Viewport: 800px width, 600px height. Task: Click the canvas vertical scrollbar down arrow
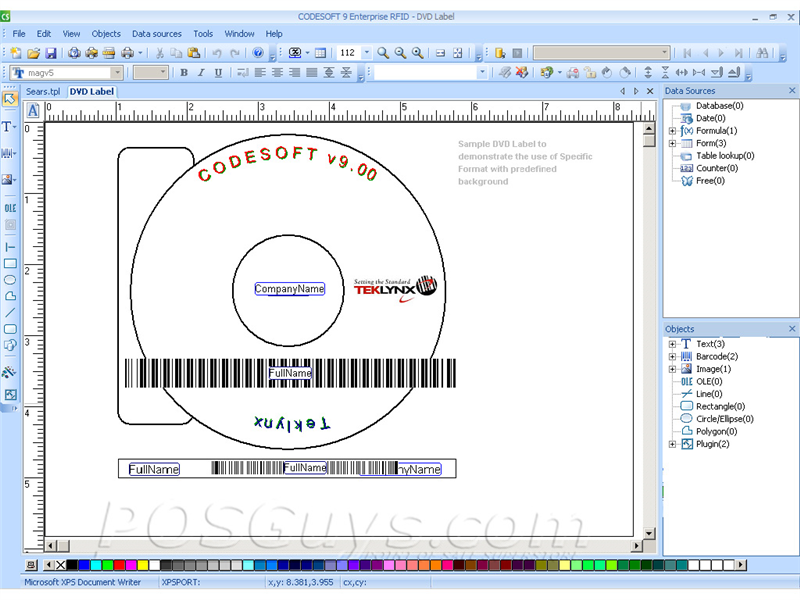(648, 534)
